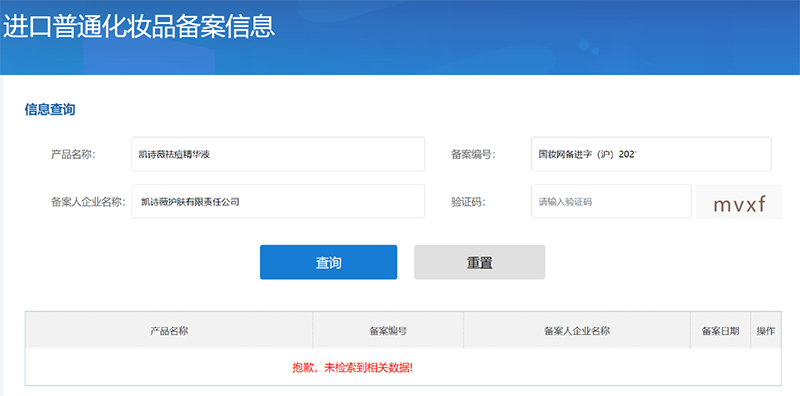Click the 备案人企业名称: form label
The height and width of the screenshot is (396, 800).
click(x=88, y=202)
